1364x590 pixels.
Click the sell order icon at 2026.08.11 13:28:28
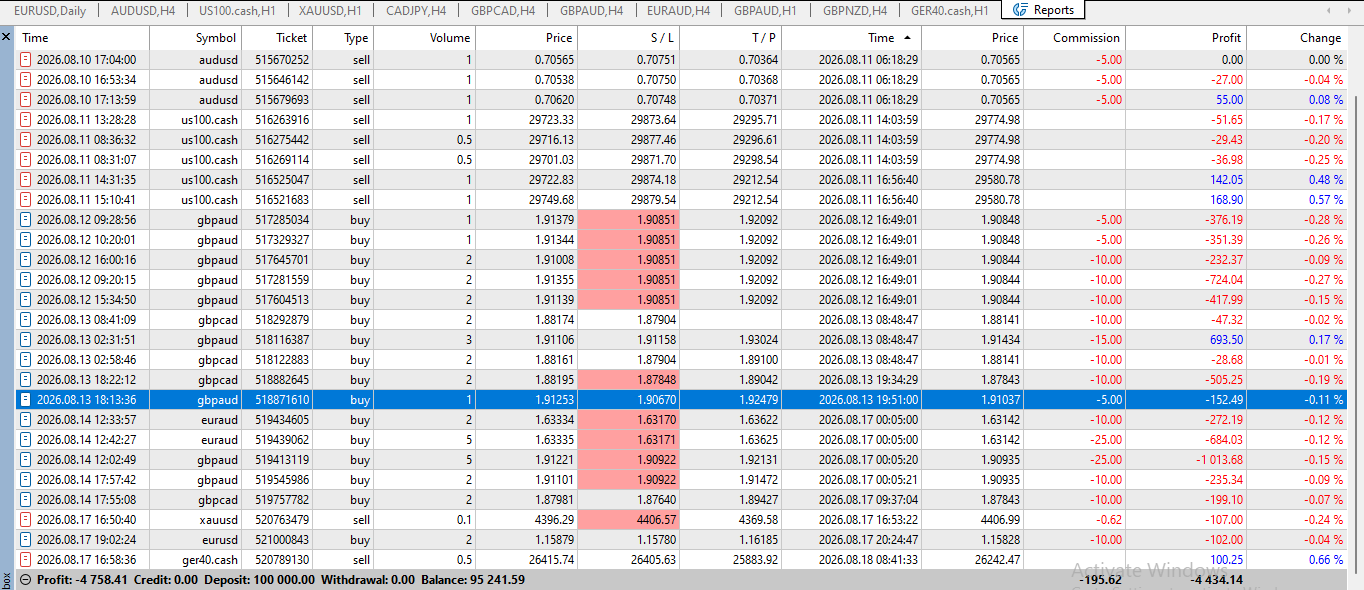click(x=26, y=120)
